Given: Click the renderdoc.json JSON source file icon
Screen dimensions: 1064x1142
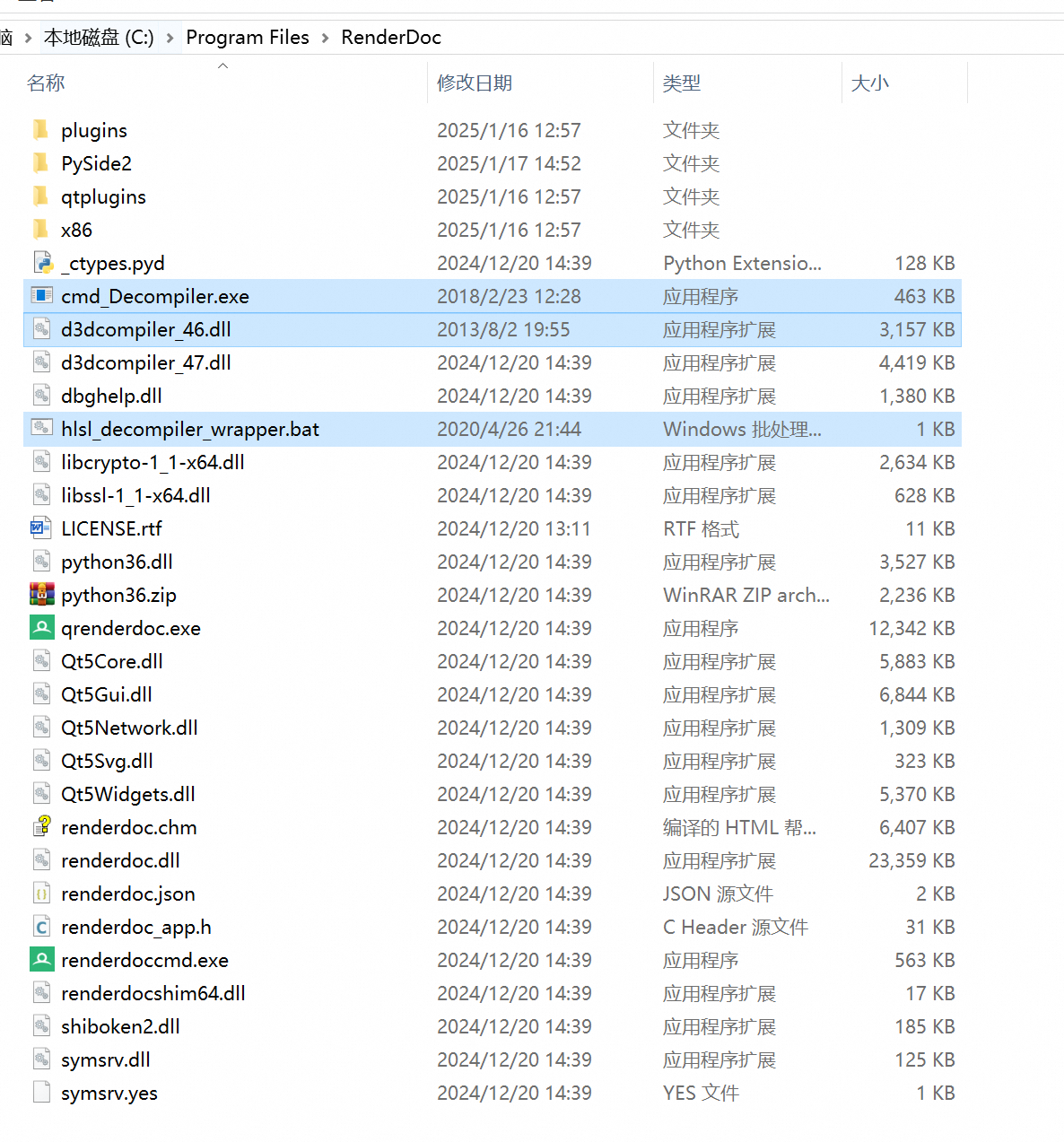Looking at the screenshot, I should click(41, 894).
